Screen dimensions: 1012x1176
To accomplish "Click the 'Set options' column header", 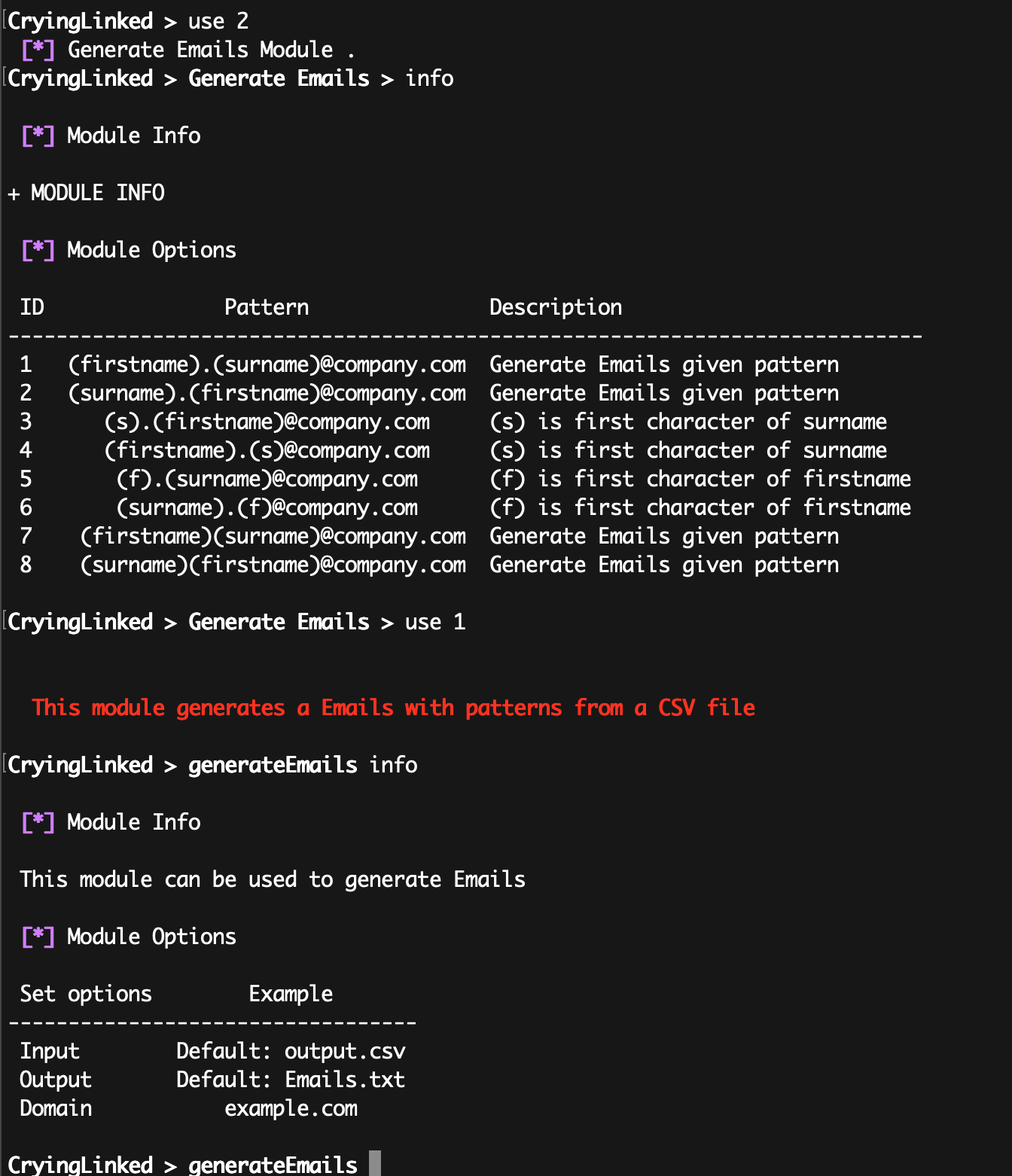I will (x=86, y=995).
